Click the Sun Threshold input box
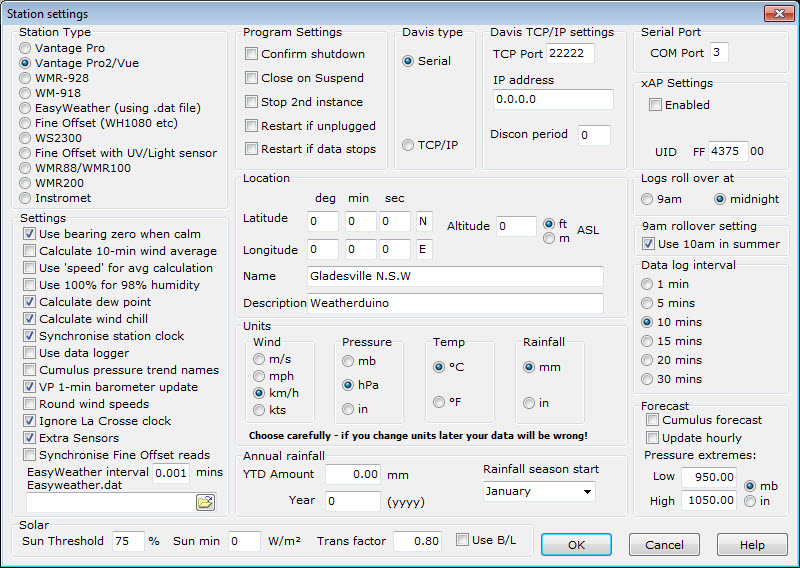 [x=128, y=541]
